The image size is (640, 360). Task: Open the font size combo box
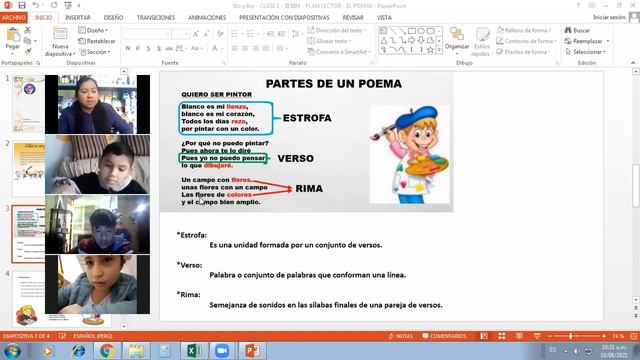click(181, 34)
